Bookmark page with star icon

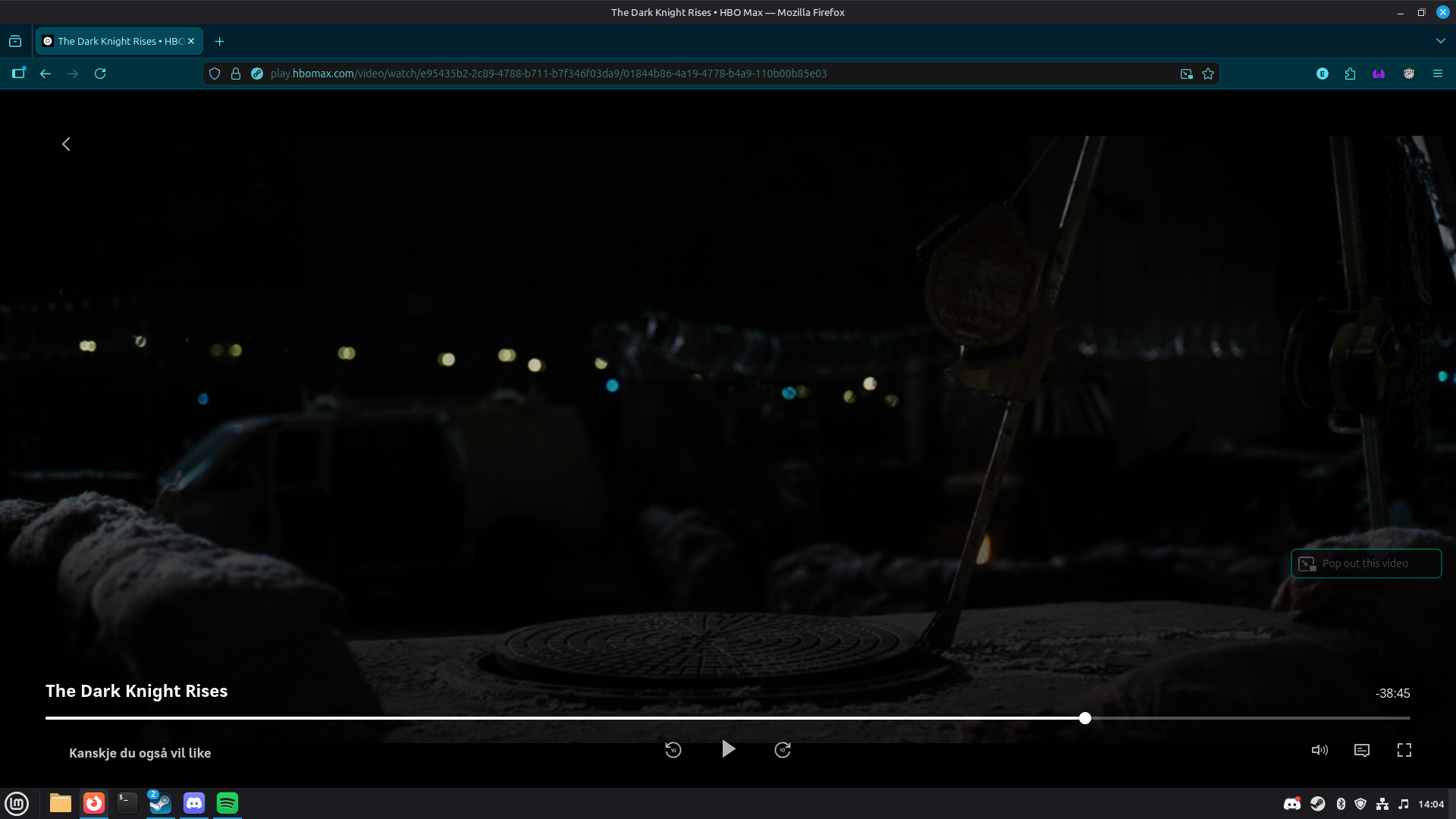1208,74
